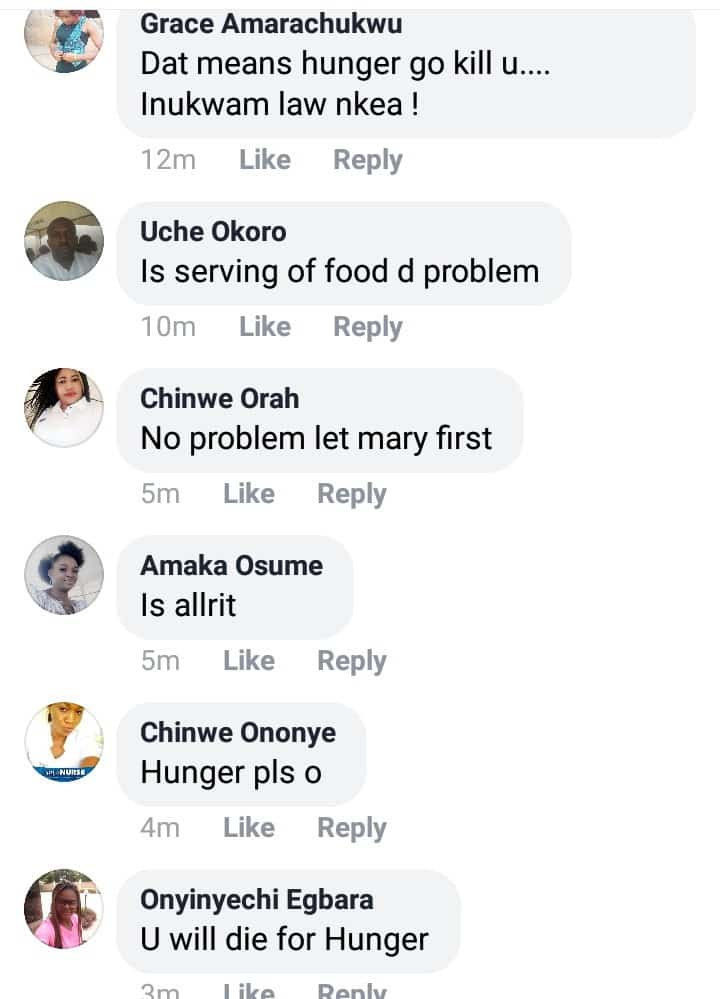The height and width of the screenshot is (999, 720).
Task: Reply to Uche Okoro's comment
Action: 367,327
